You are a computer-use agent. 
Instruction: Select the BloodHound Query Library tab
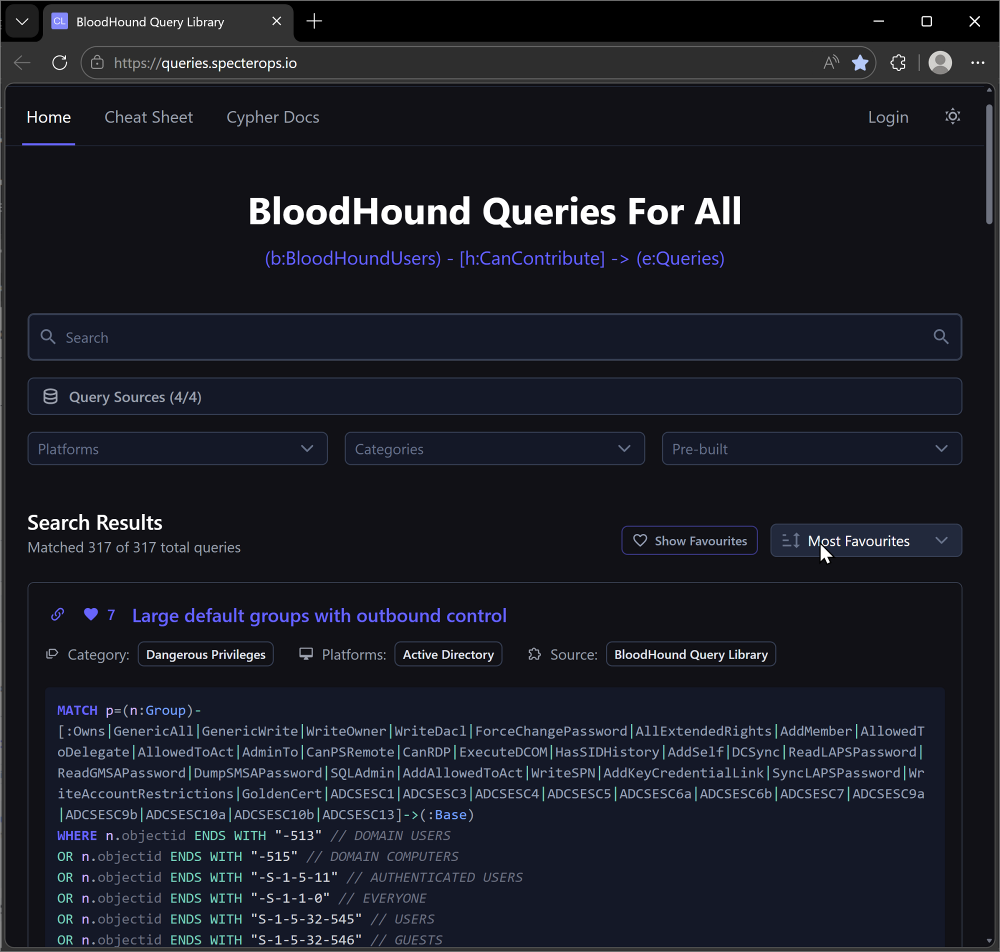coord(168,22)
